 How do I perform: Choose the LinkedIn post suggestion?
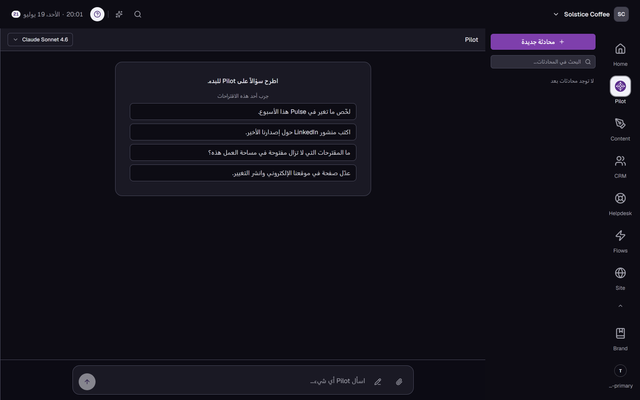(x=243, y=132)
